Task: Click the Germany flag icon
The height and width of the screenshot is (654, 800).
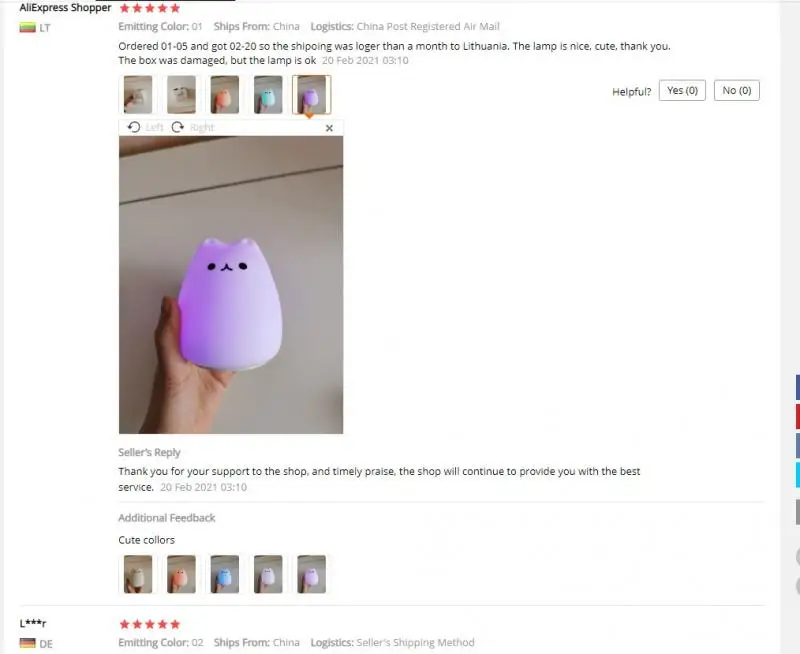Action: [x=28, y=643]
